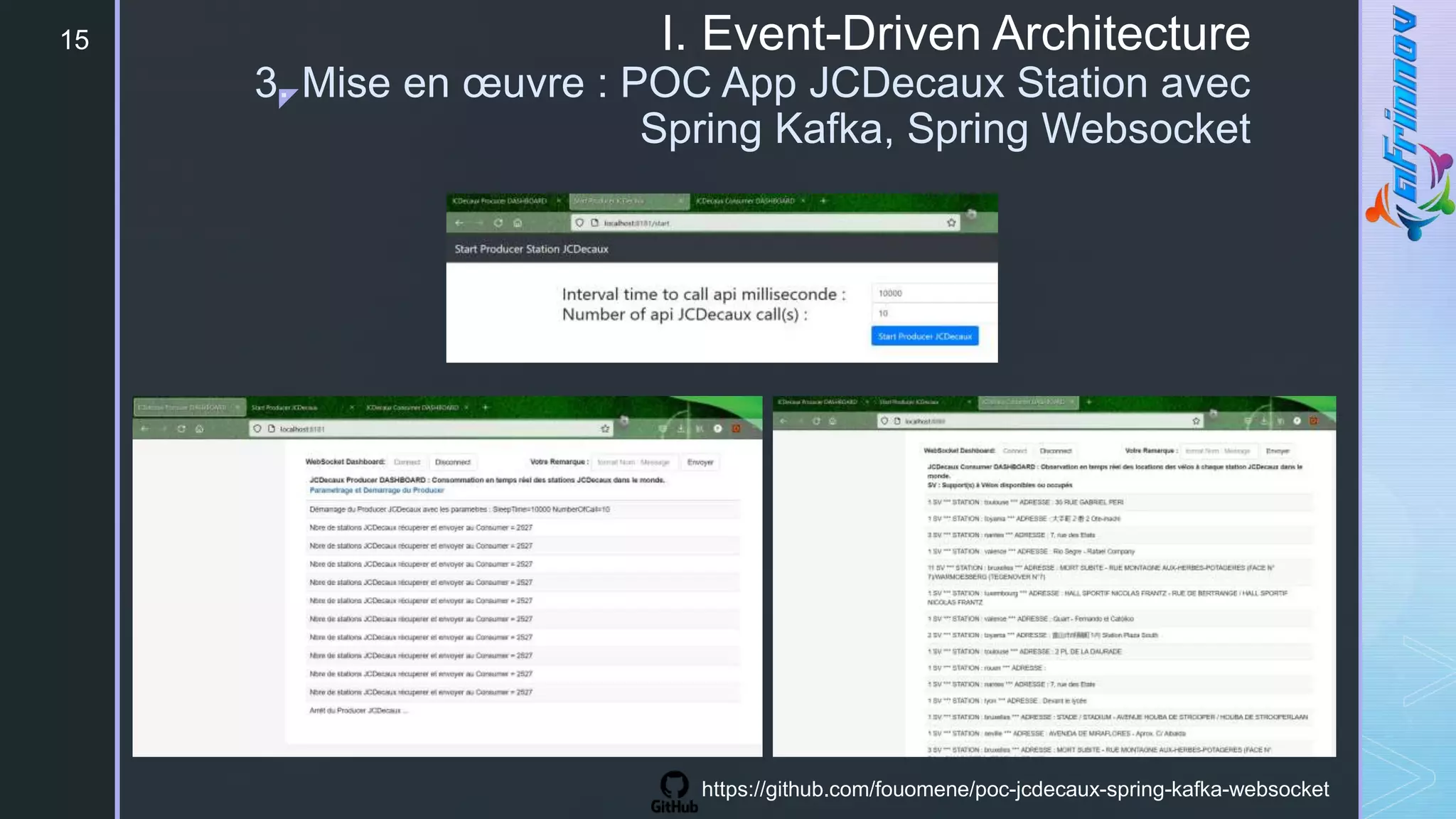
Task: Click Envoyer button in Producer Dashboard
Action: (700, 462)
